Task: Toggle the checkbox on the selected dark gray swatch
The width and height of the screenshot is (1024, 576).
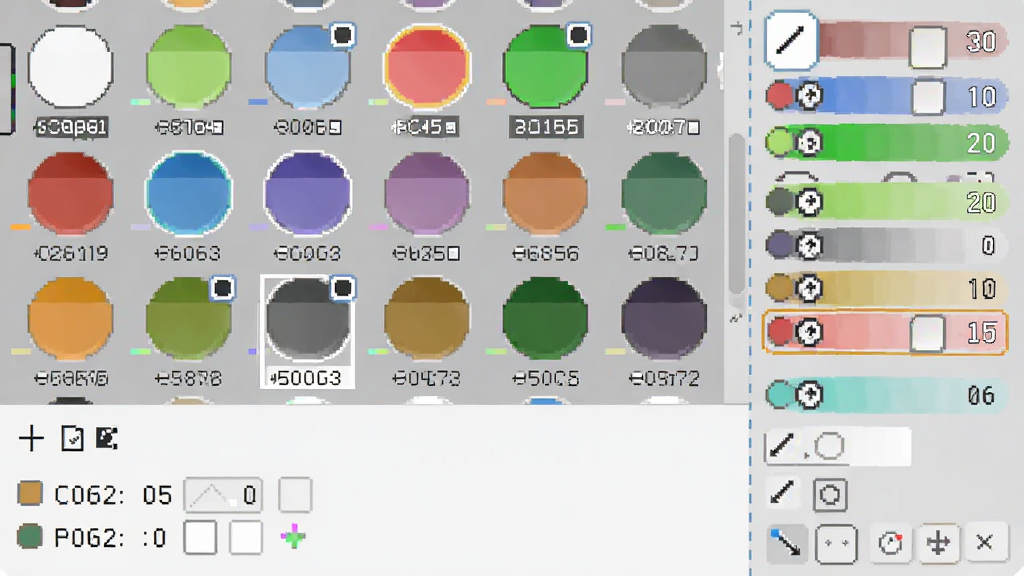Action: [x=342, y=288]
